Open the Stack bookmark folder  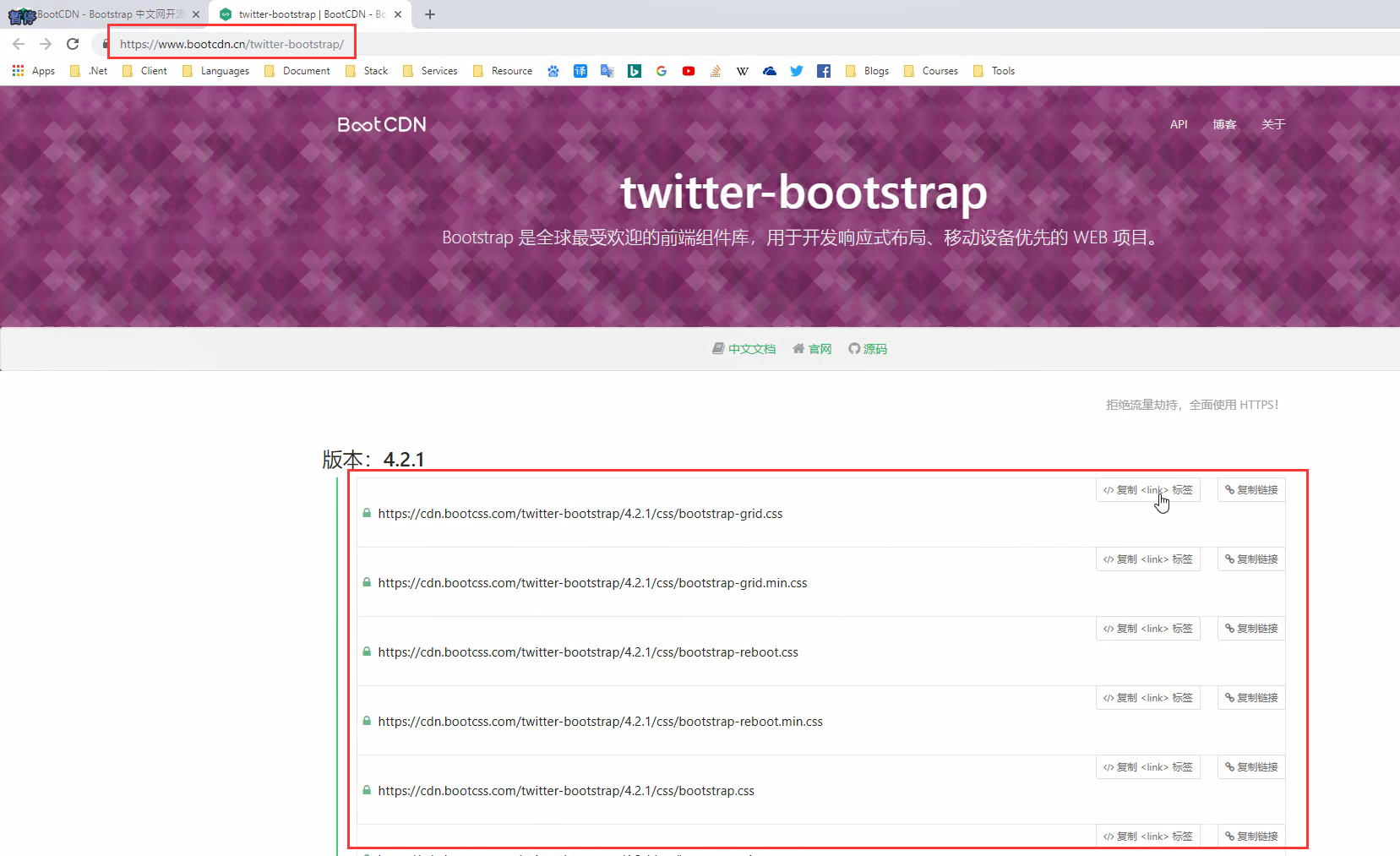click(367, 71)
